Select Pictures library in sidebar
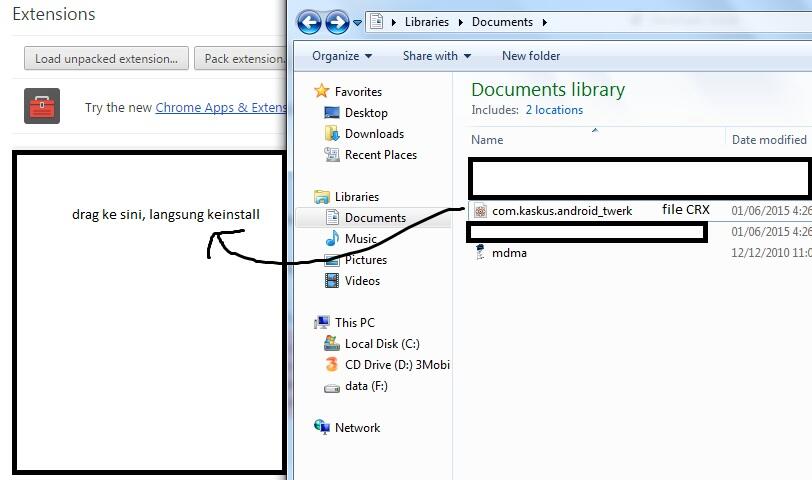Screen dimensions: 812x480 366,260
